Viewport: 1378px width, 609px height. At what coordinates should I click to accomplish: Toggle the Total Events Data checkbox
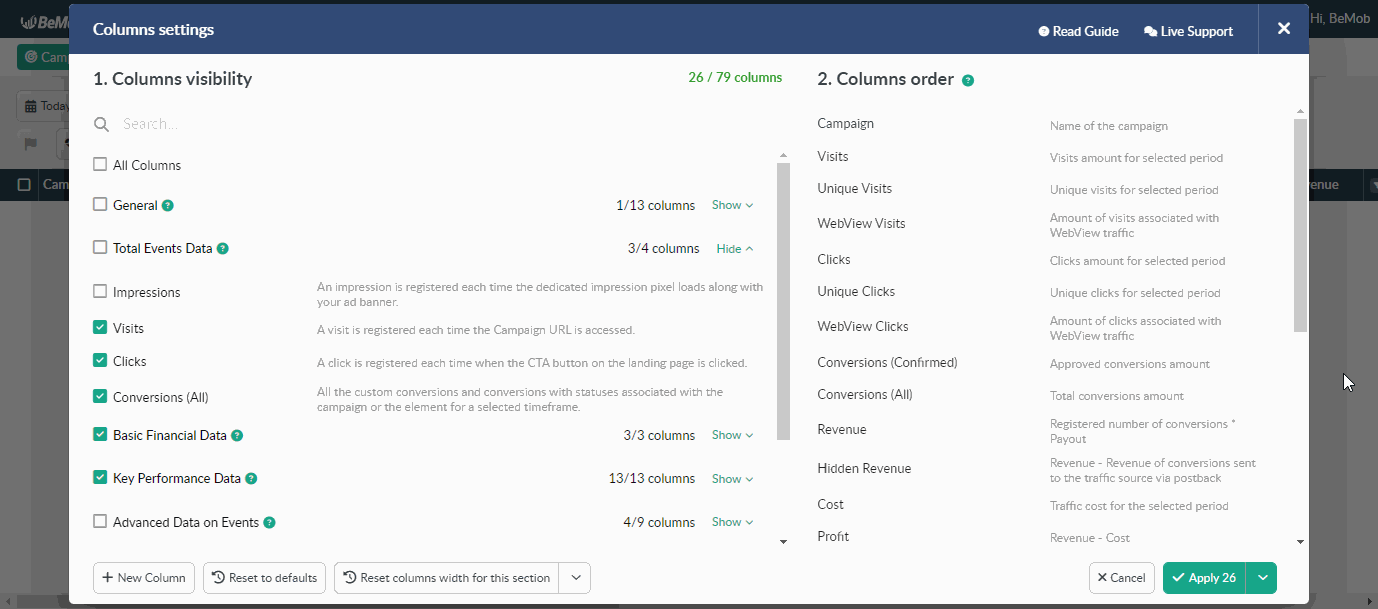click(x=100, y=247)
